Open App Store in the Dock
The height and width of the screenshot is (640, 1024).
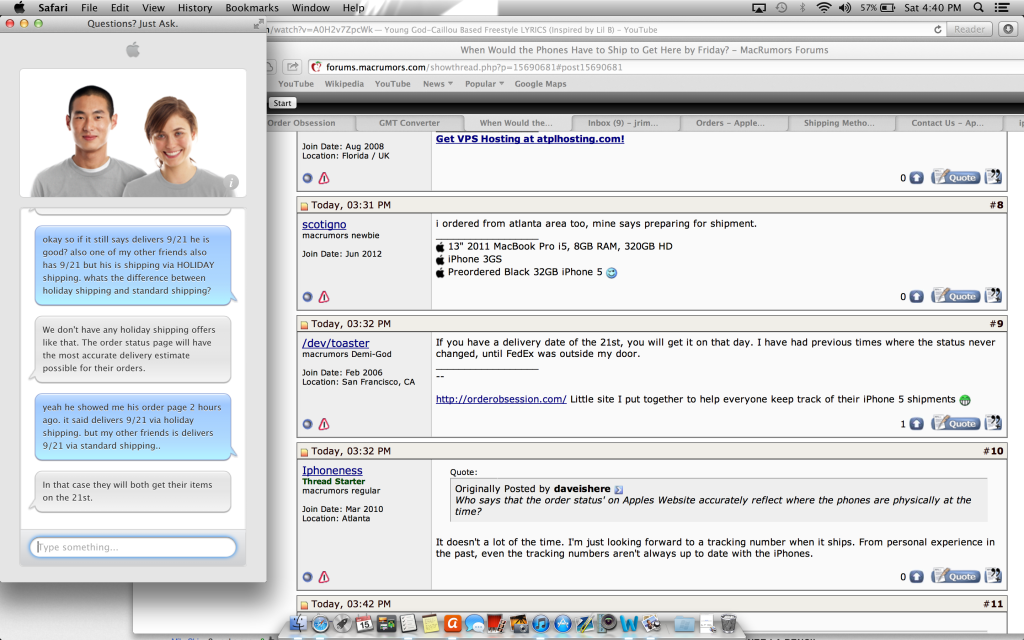(x=563, y=624)
